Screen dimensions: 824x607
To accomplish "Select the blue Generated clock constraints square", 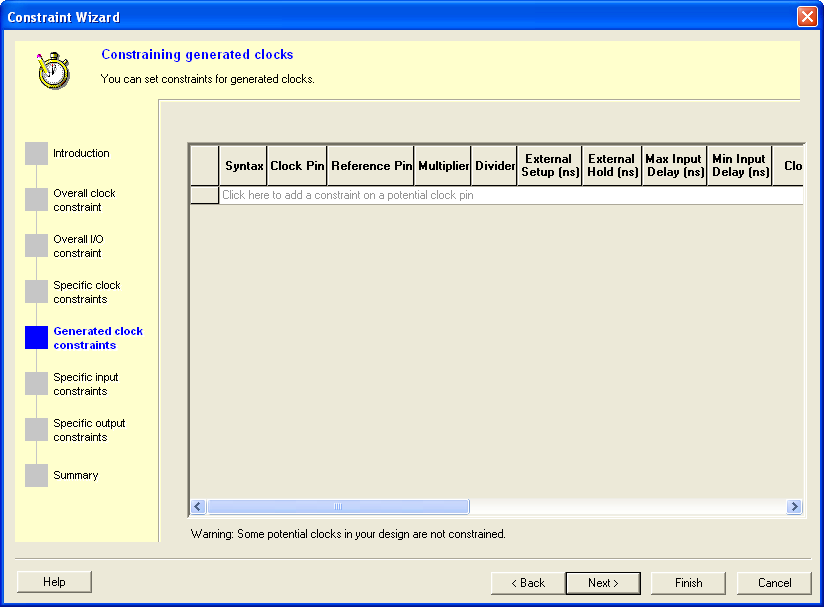I will pos(36,337).
